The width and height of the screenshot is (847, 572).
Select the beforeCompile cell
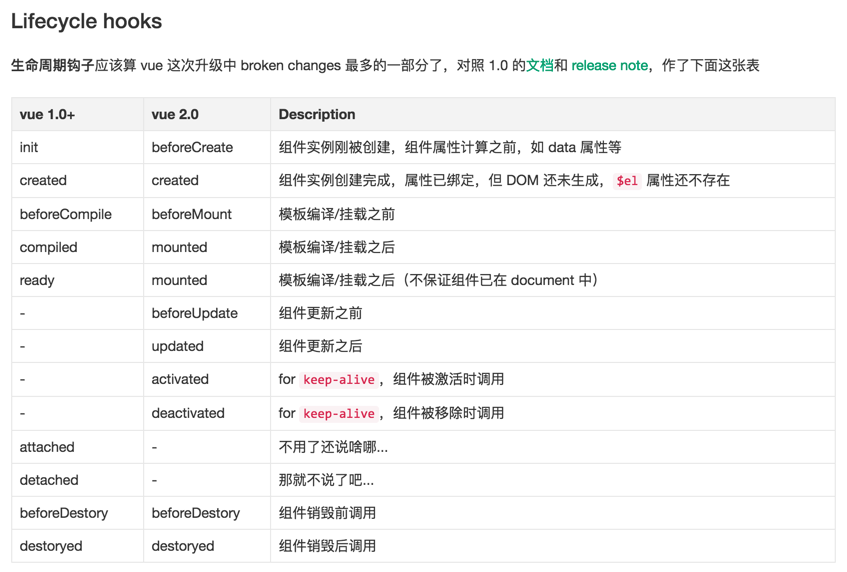(x=66, y=214)
